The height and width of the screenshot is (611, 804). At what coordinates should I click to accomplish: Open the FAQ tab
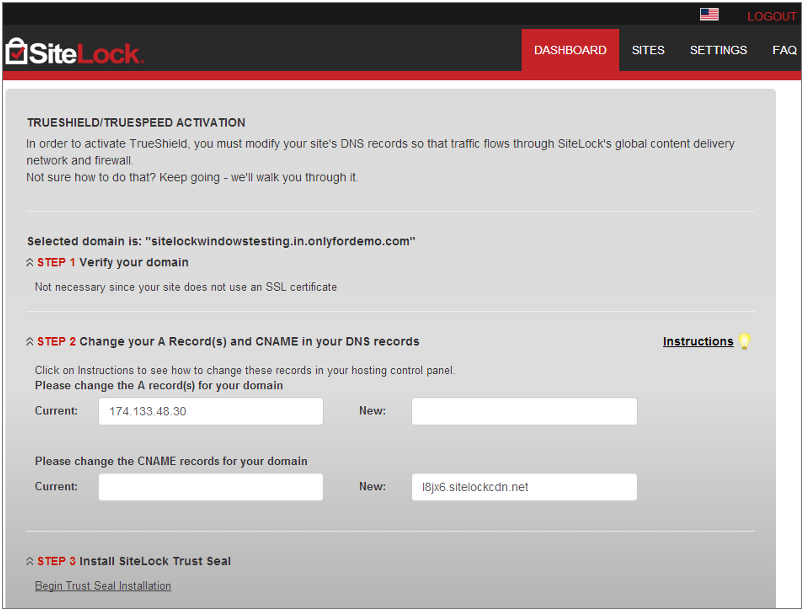coord(784,50)
